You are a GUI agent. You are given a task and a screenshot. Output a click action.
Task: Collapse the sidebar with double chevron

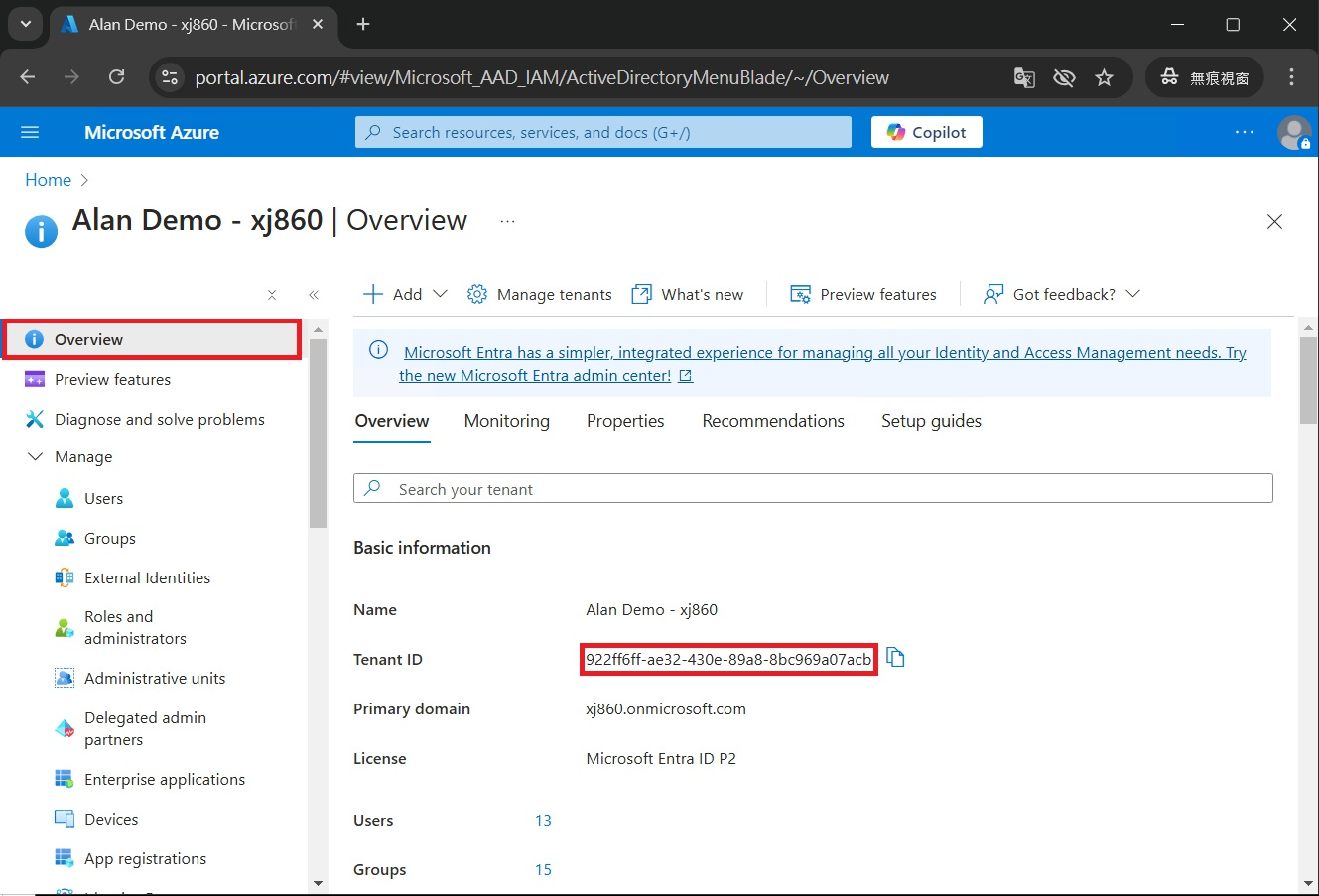pos(314,295)
